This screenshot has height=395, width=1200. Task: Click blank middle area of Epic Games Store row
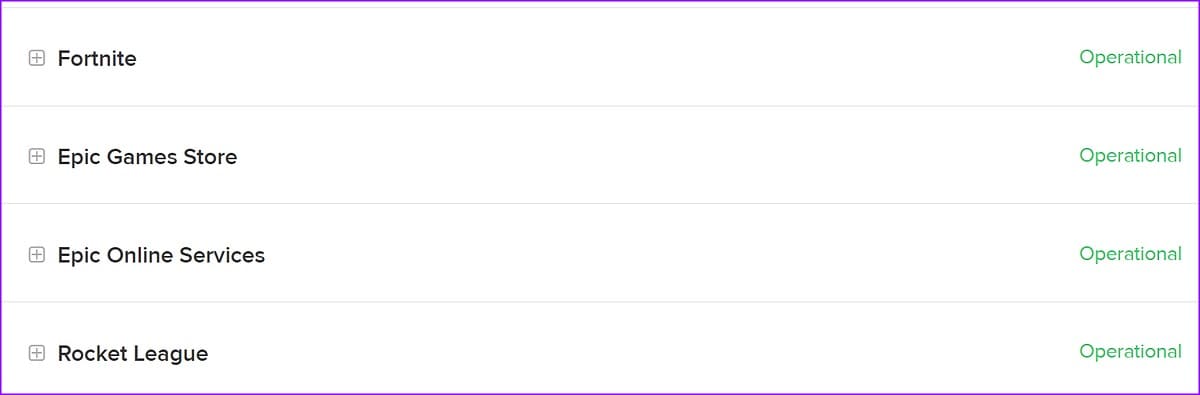pos(600,156)
